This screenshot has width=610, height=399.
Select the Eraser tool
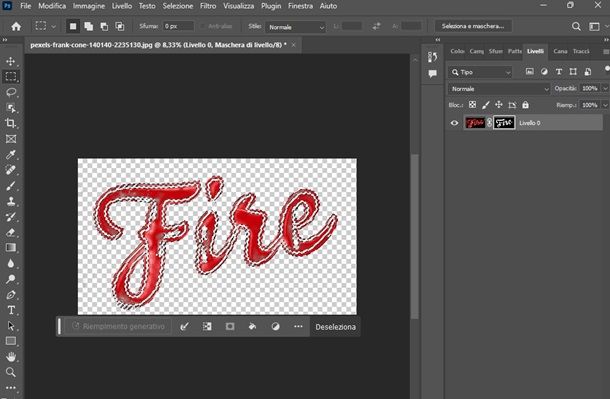(x=11, y=232)
